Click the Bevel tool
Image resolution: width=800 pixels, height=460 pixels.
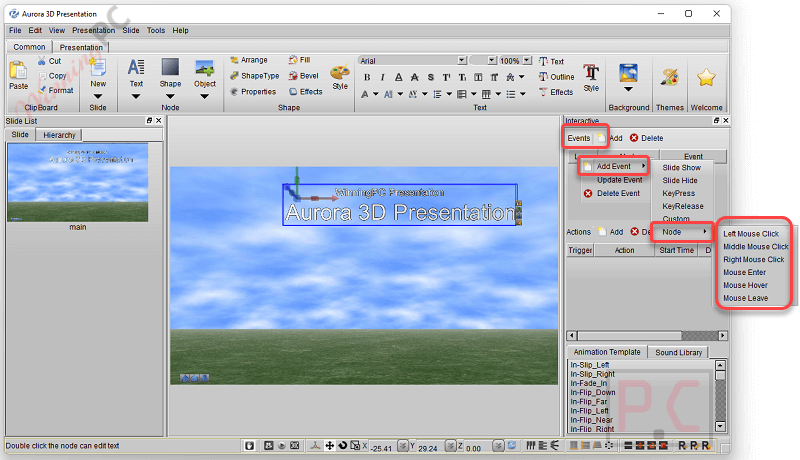click(304, 76)
